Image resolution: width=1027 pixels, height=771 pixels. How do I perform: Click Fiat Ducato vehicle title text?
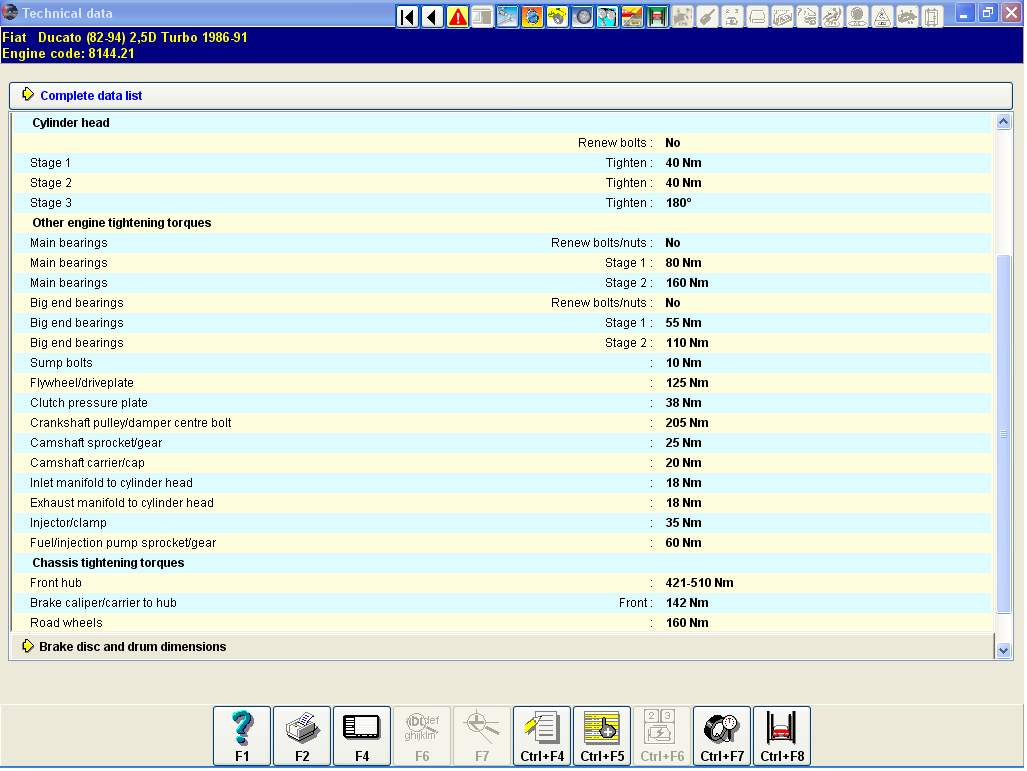[124, 37]
